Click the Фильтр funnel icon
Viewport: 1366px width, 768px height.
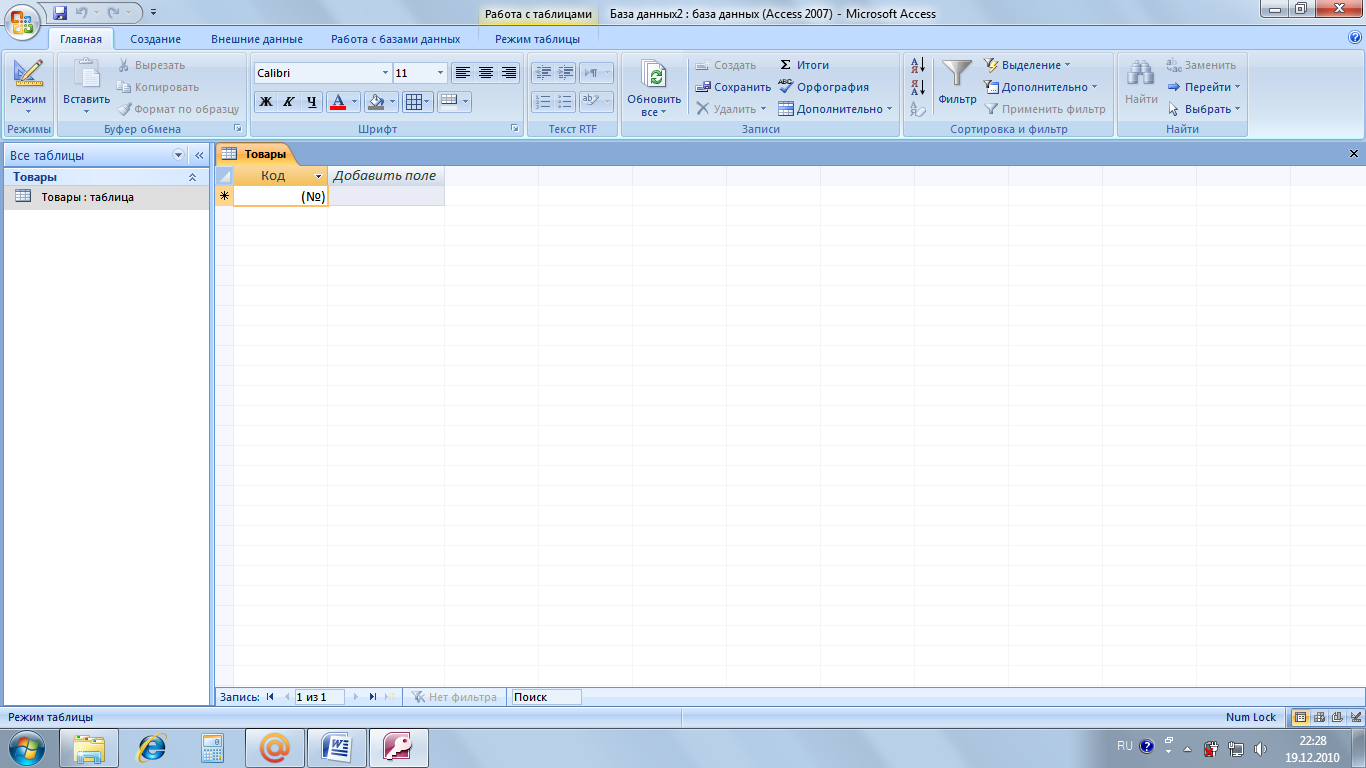(x=957, y=74)
